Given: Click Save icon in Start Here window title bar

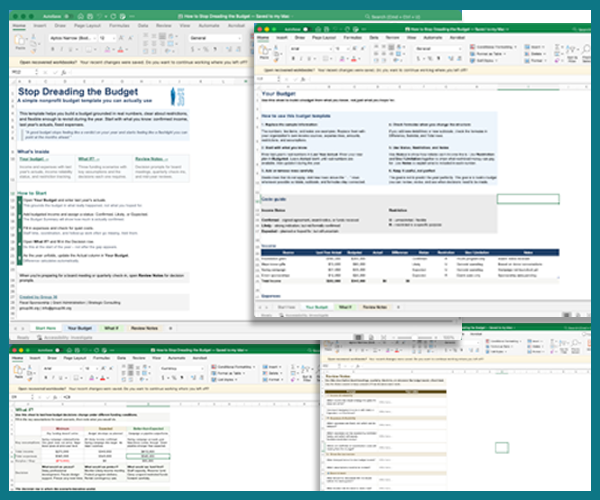Looking at the screenshot, I should point(90,16).
